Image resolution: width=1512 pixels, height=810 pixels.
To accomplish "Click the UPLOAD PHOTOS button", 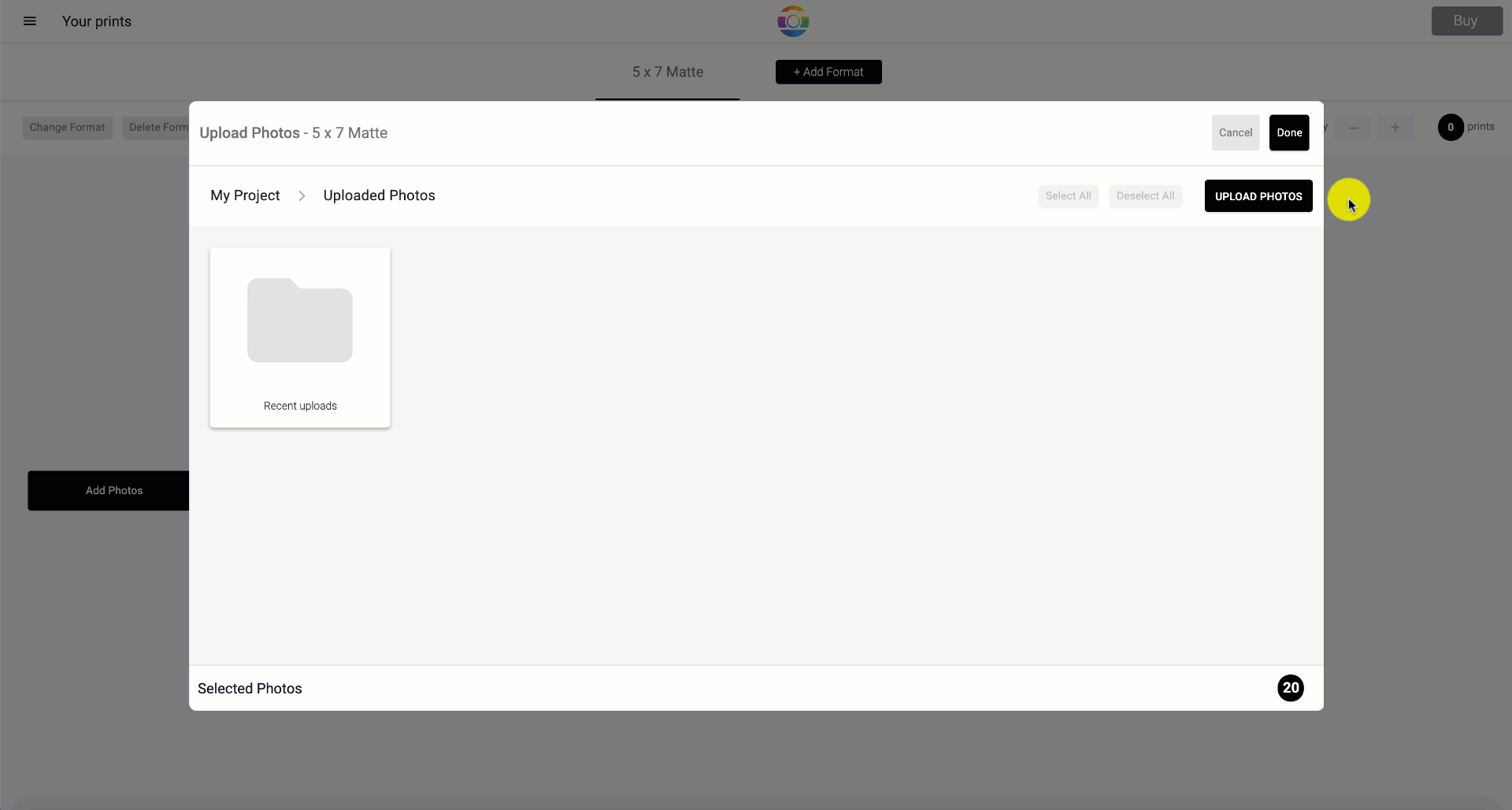I will 1258,196.
